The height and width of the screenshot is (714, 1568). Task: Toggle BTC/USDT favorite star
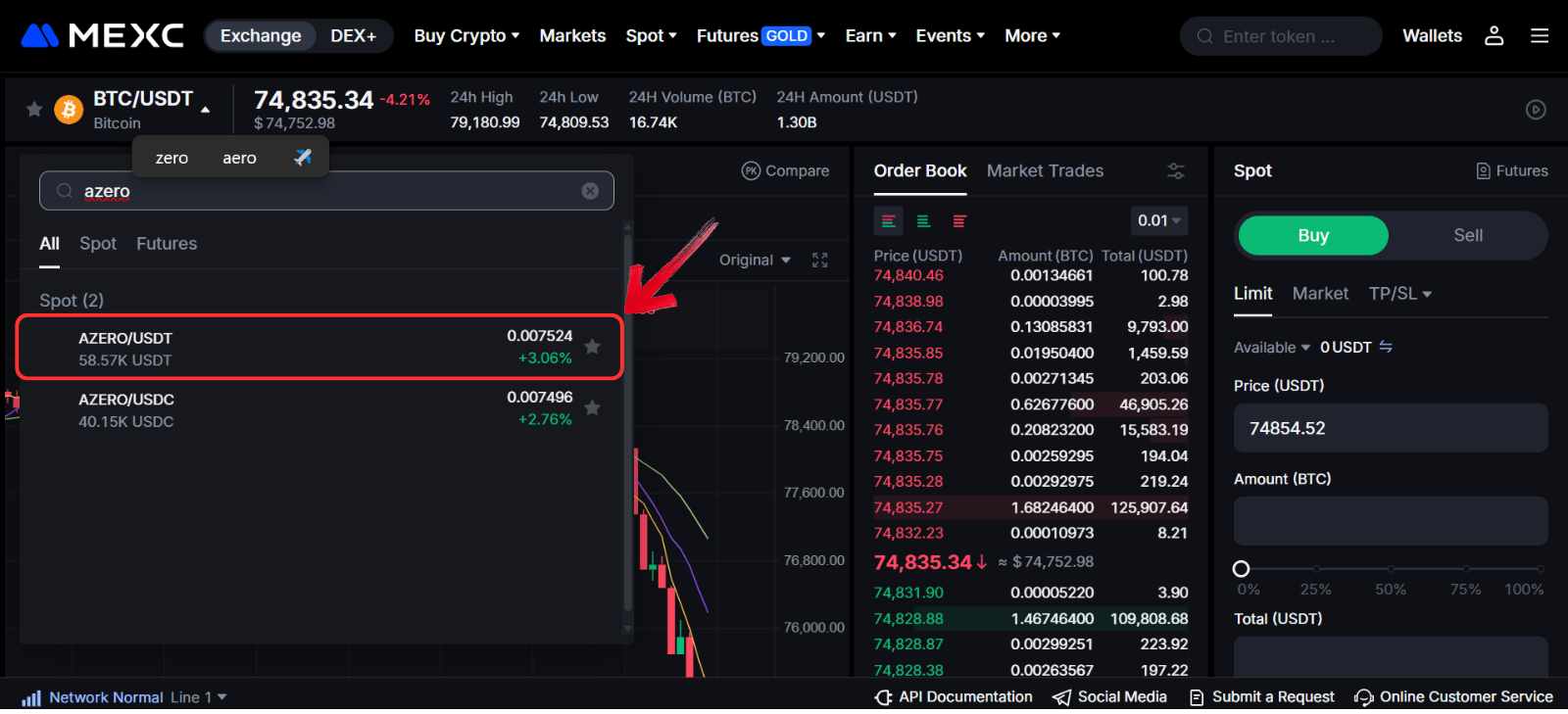point(34,109)
